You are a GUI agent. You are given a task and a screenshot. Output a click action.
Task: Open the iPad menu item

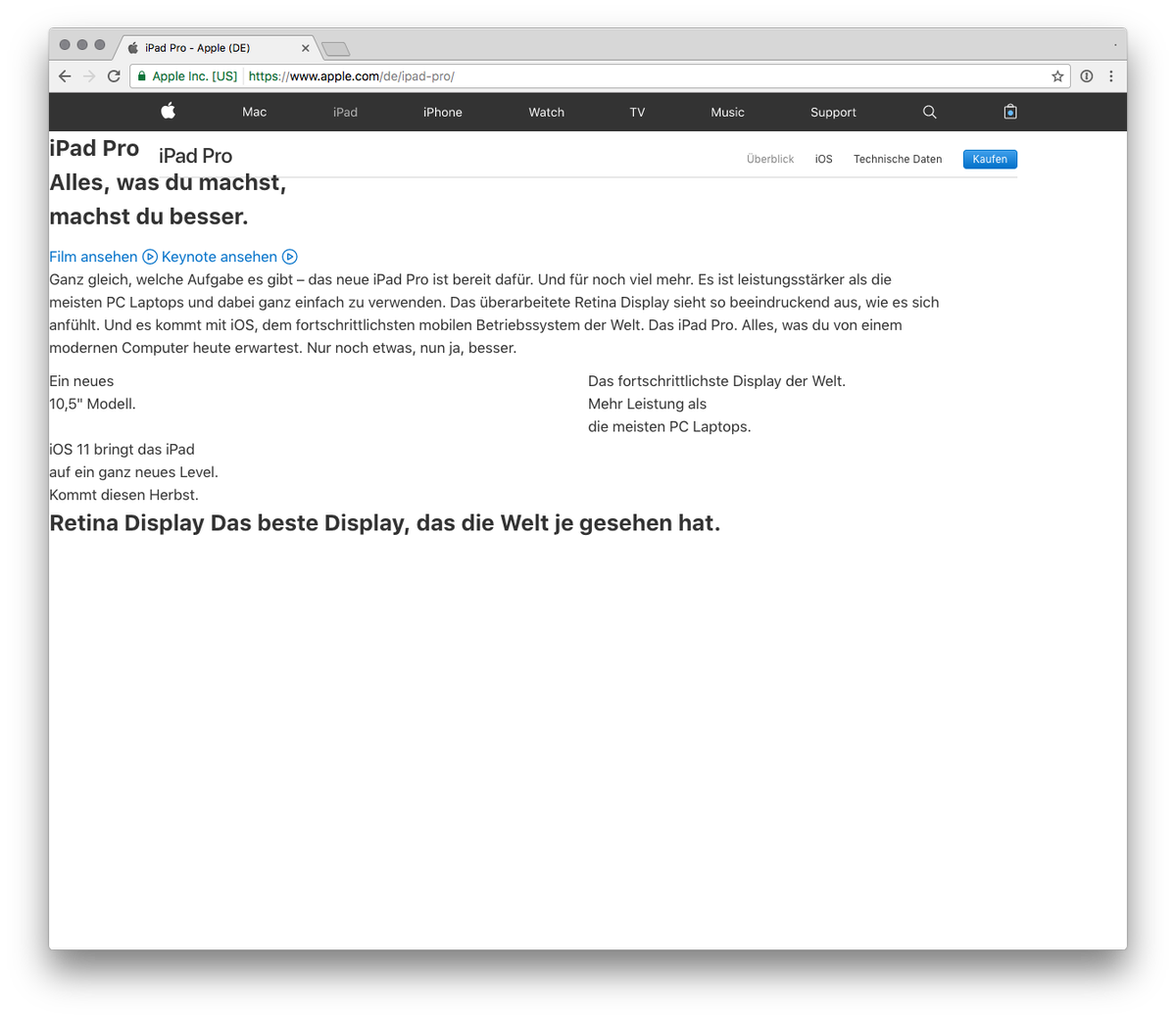345,113
